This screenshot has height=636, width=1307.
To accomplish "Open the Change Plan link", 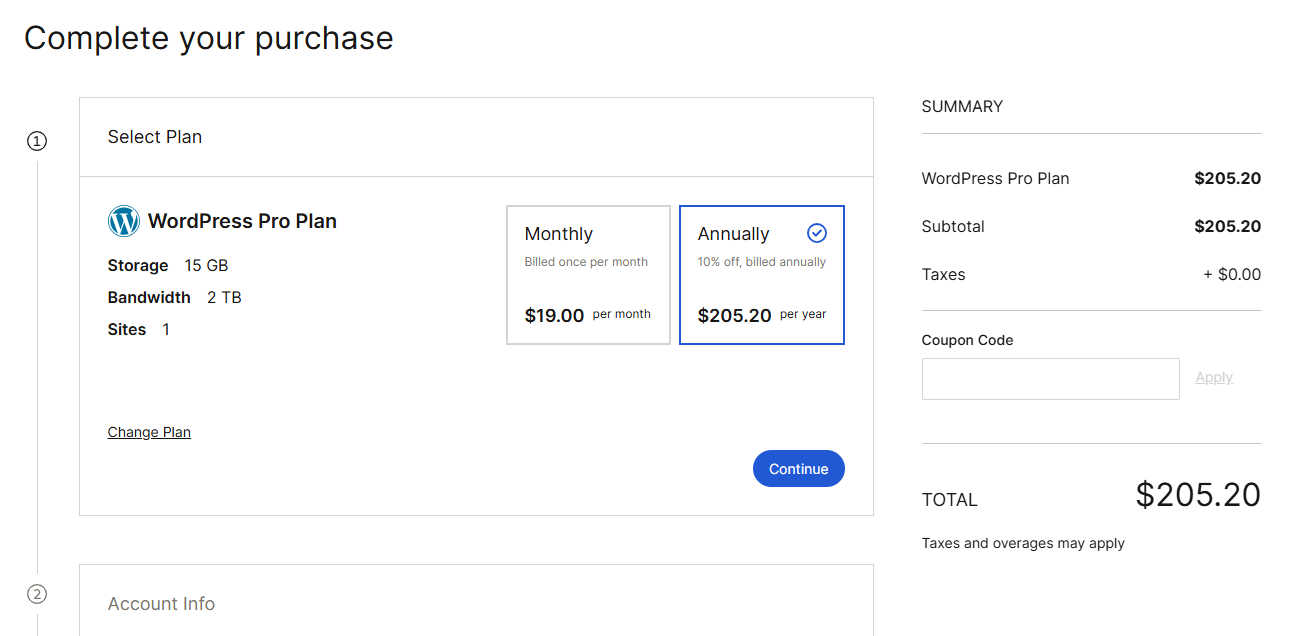I will pyautogui.click(x=149, y=432).
